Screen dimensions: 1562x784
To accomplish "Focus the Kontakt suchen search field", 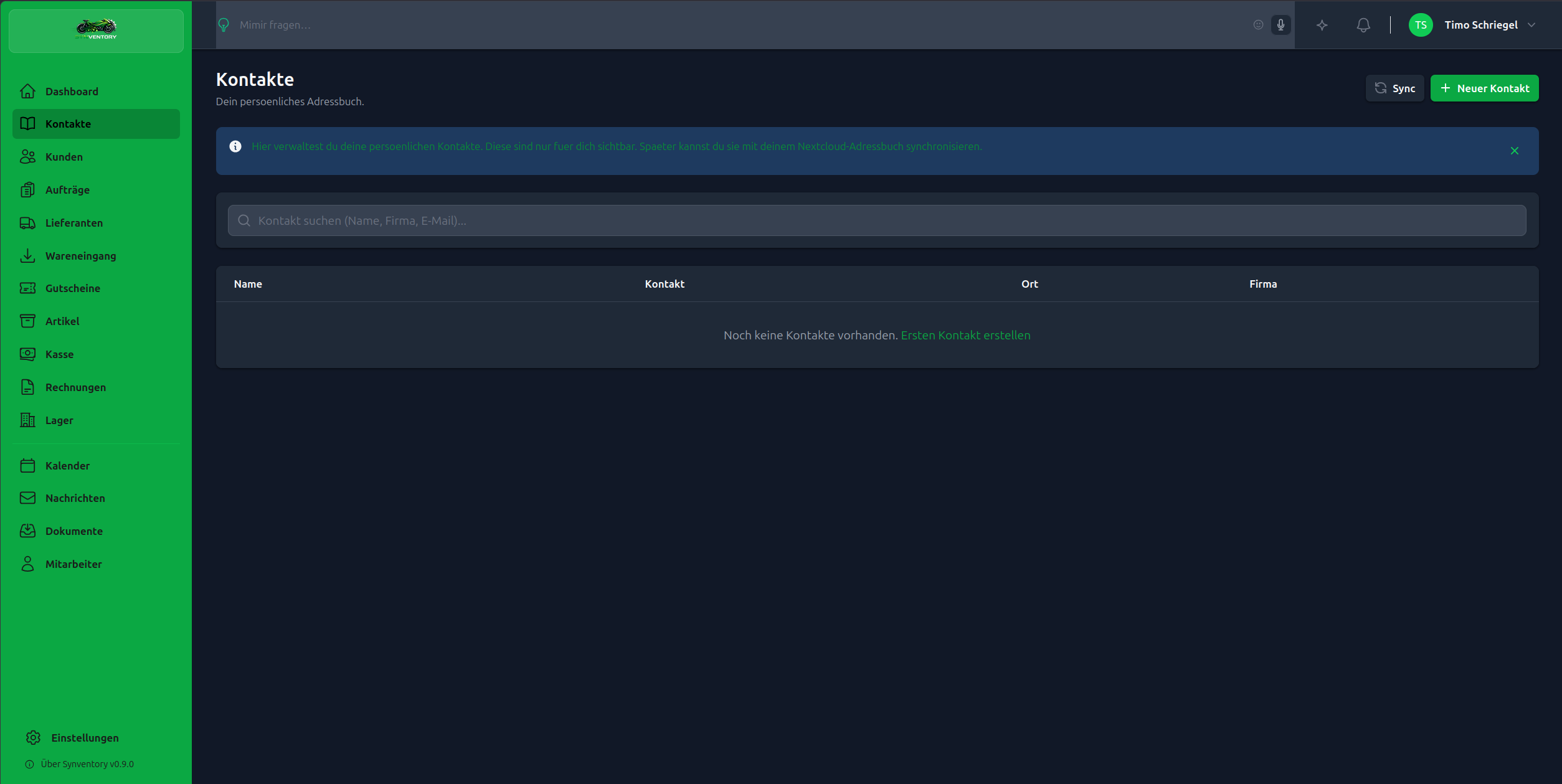I will pyautogui.click(x=876, y=220).
